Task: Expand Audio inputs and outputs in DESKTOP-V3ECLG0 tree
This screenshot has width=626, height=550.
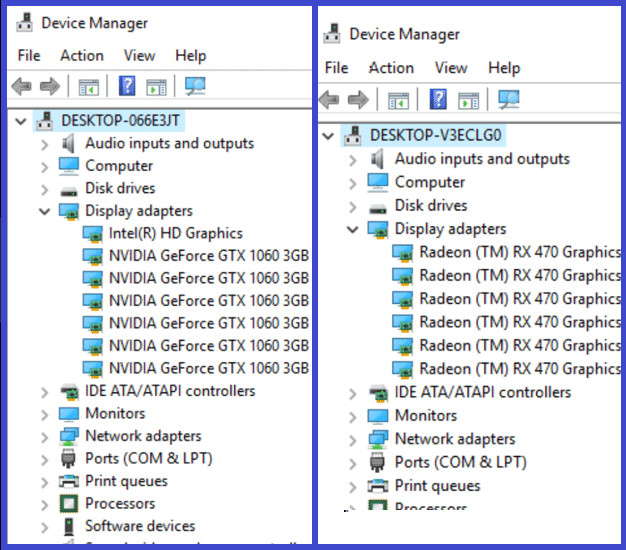Action: coord(352,159)
